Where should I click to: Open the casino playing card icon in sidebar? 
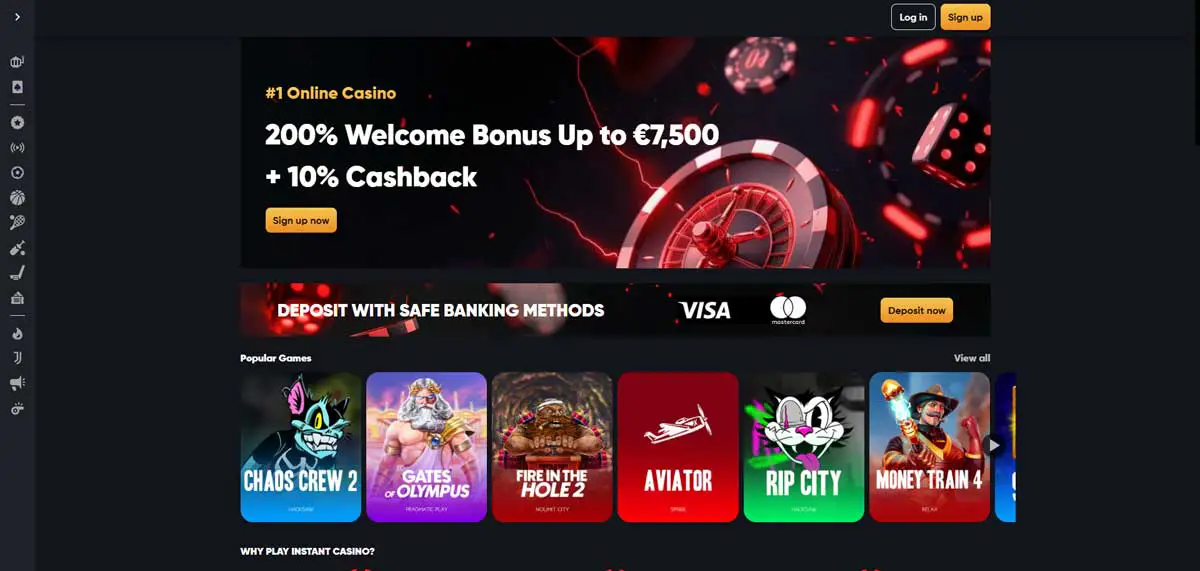tap(17, 87)
